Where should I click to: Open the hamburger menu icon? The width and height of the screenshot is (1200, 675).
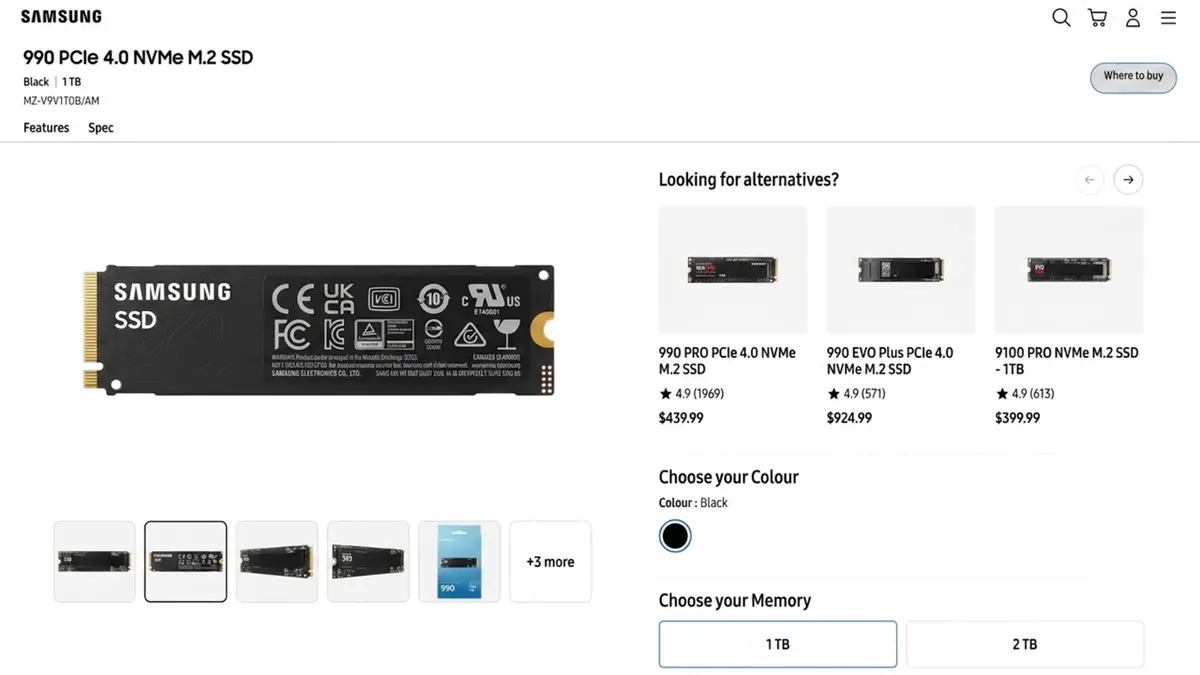[1168, 17]
